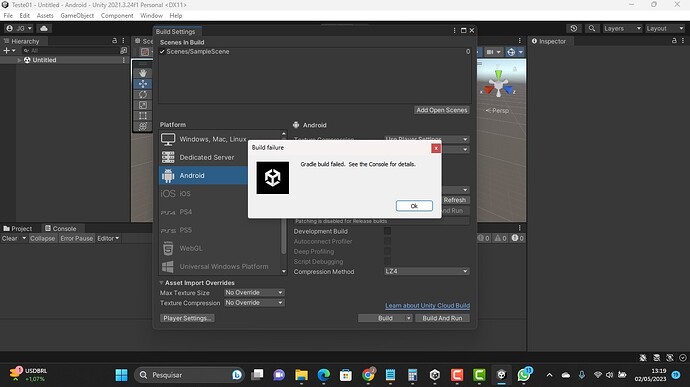Switch to the Project tab
The image size is (690, 387).
tap(18, 229)
